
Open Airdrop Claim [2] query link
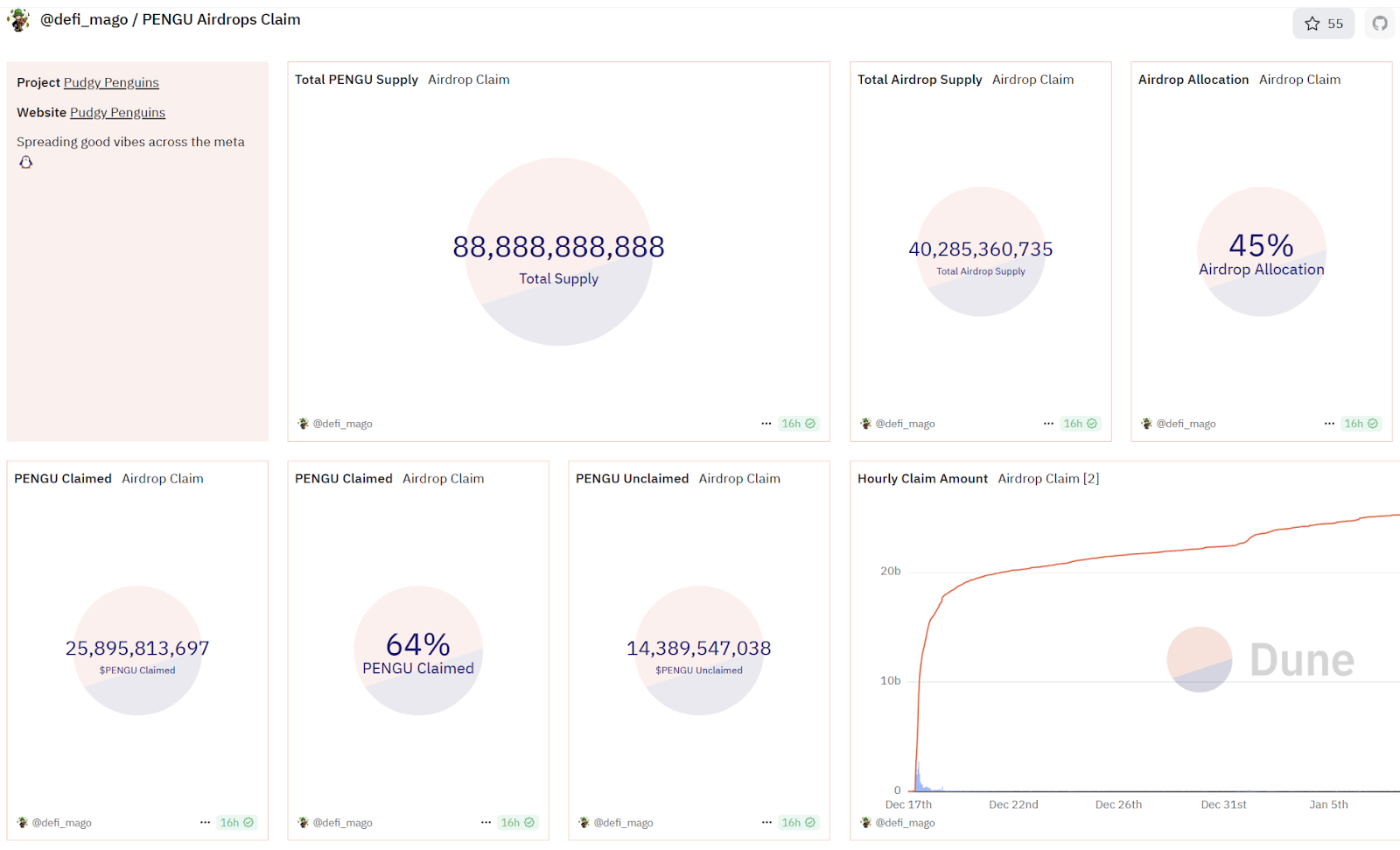pos(1048,479)
